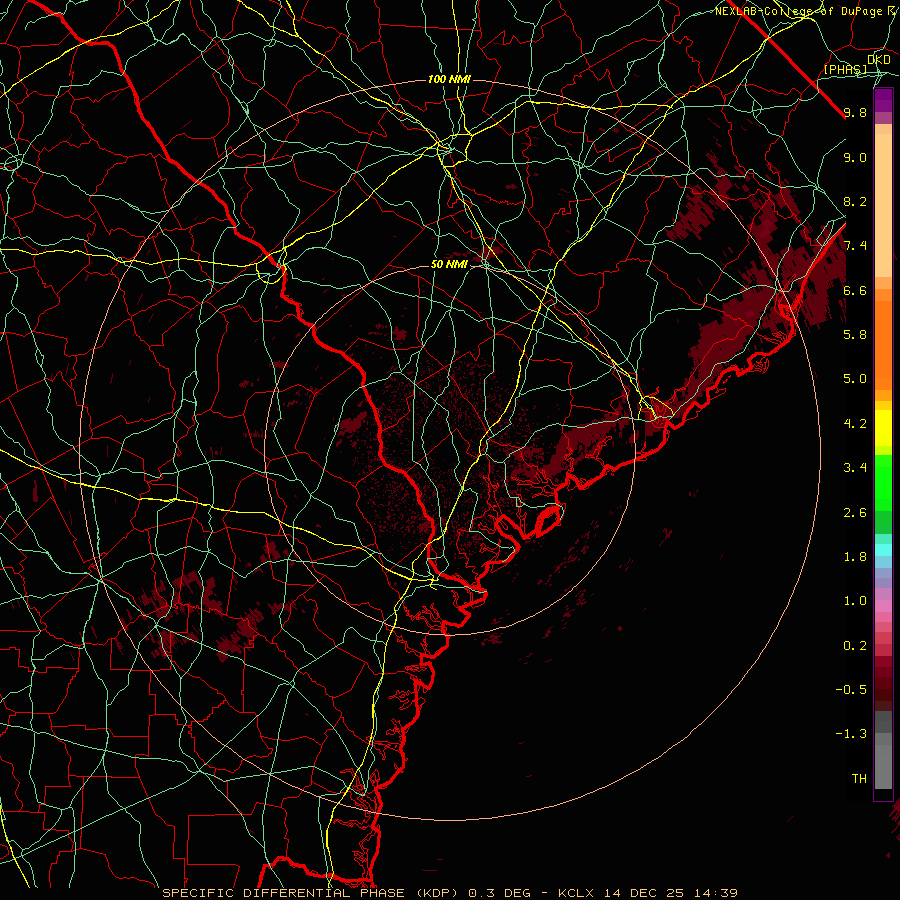Click the 7.4 value on the color scale

point(855,246)
